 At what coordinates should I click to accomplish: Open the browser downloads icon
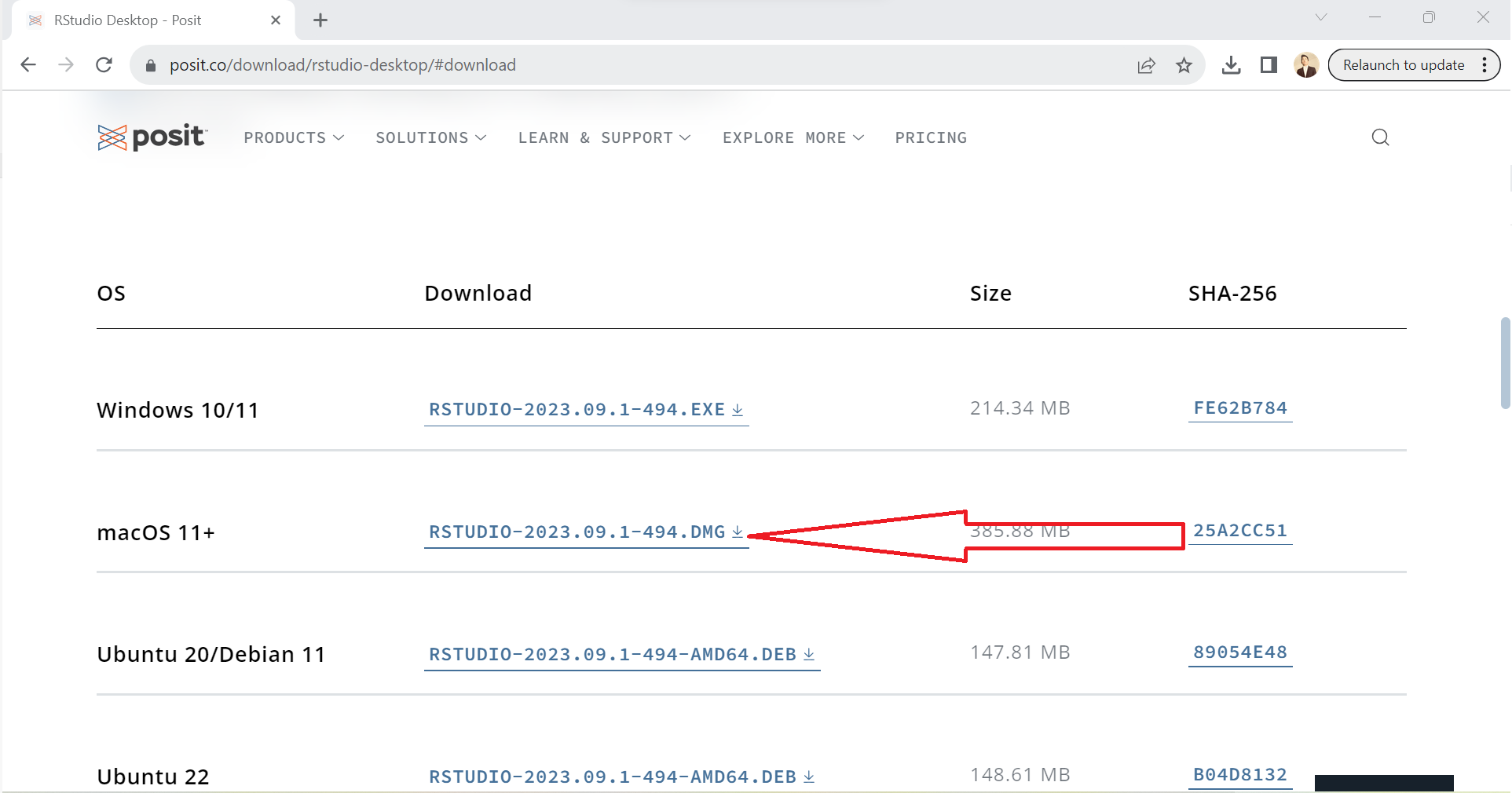[1231, 65]
